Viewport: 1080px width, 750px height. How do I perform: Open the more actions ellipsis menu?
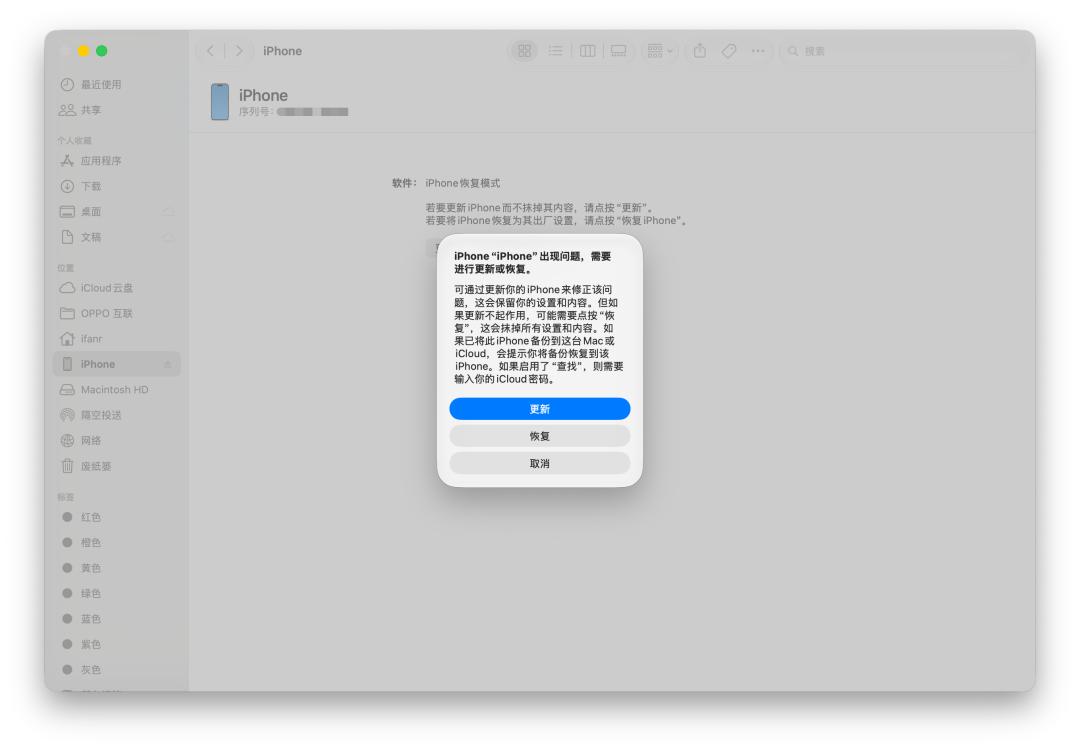758,51
